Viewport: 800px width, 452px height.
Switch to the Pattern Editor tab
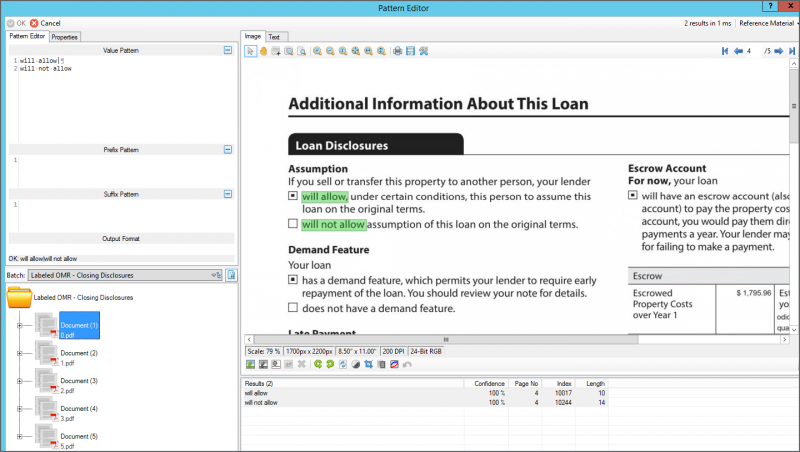pos(27,36)
